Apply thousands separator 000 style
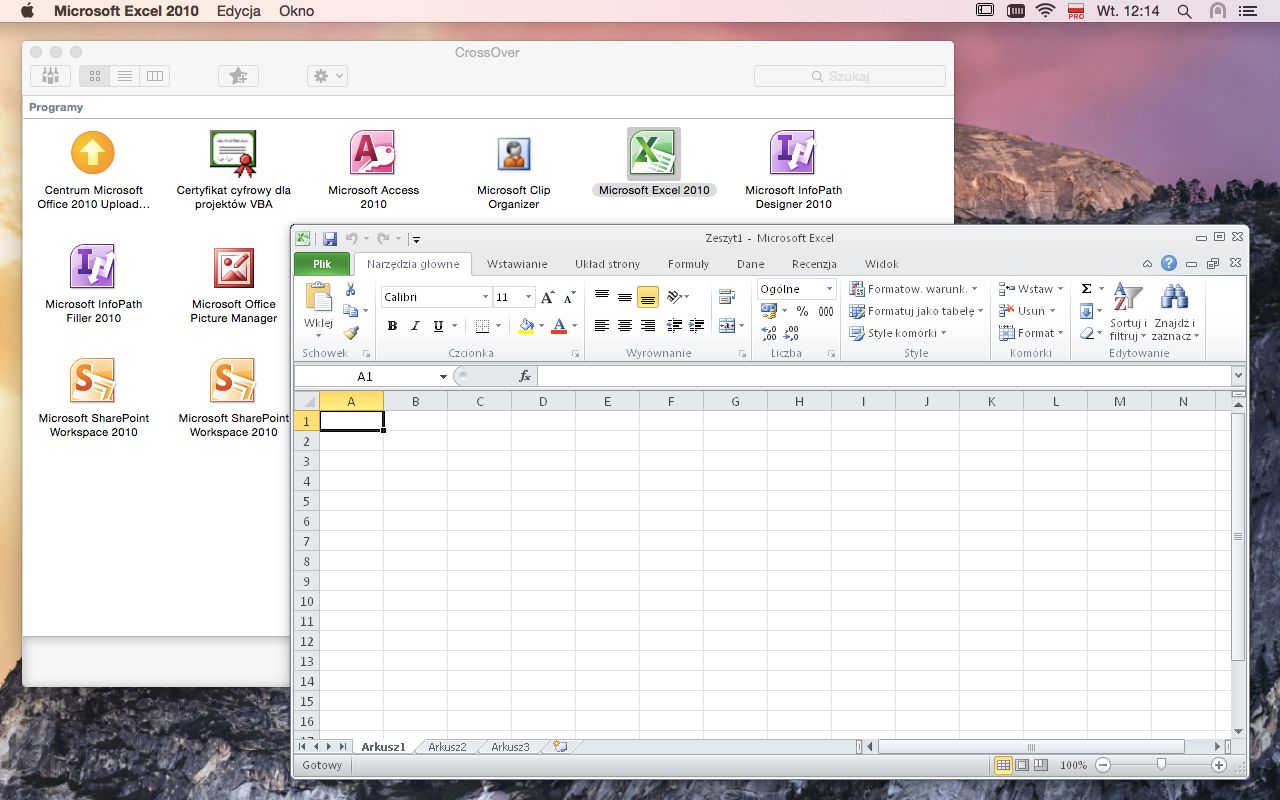1280x800 pixels. (826, 311)
